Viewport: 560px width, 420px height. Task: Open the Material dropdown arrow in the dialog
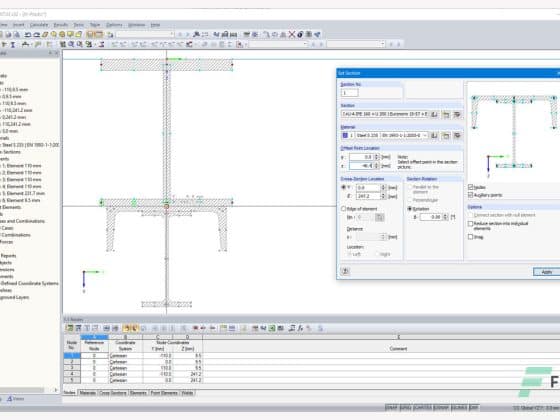425,136
